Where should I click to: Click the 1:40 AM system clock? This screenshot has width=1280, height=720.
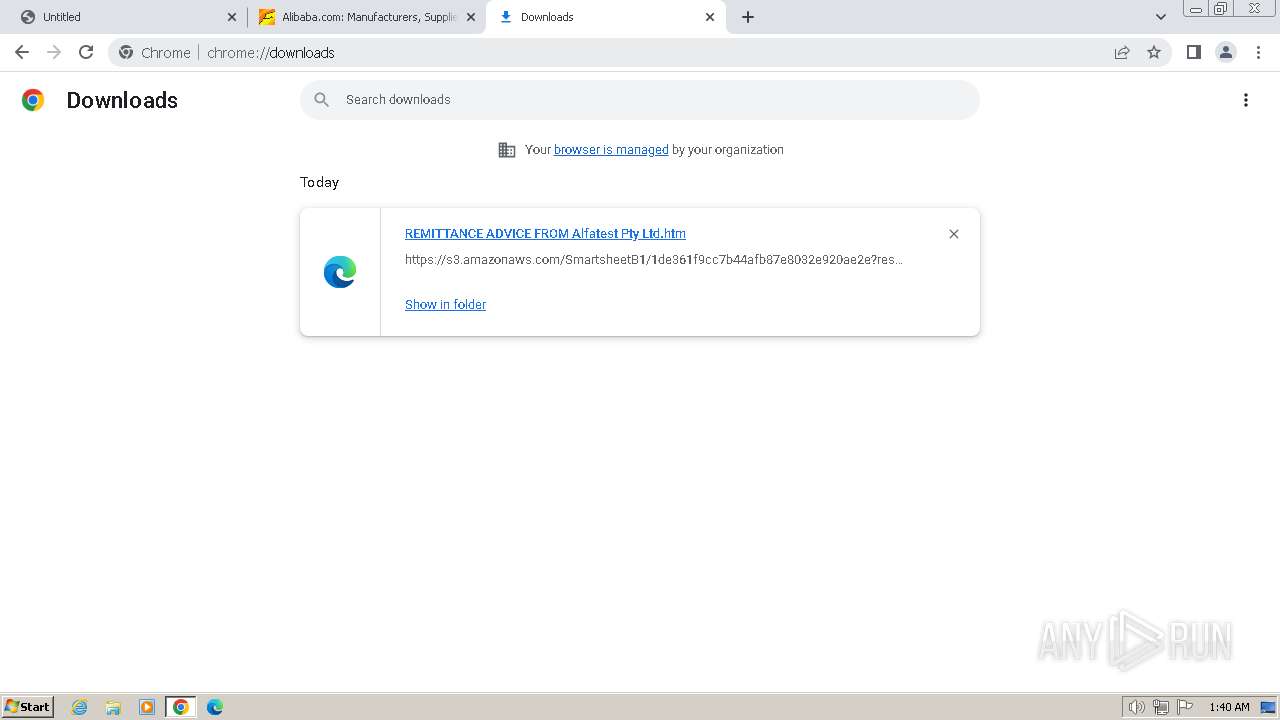click(x=1229, y=707)
